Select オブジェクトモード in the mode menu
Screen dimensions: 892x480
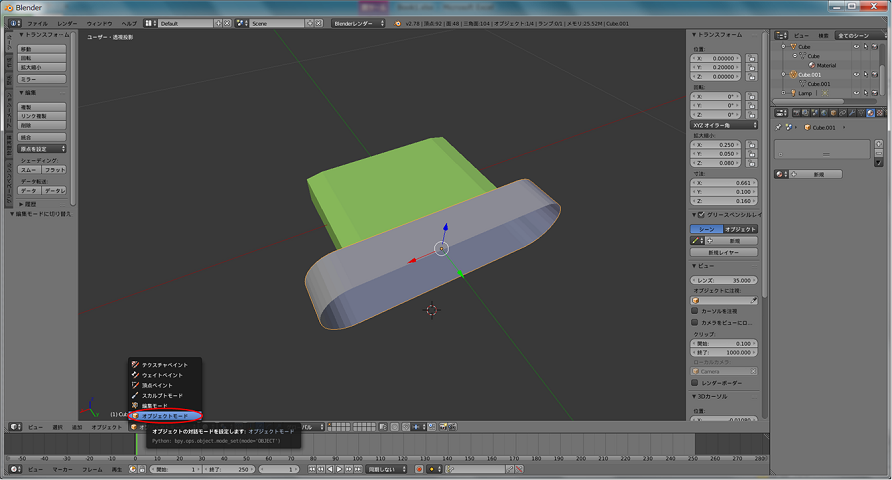pyautogui.click(x=166, y=415)
